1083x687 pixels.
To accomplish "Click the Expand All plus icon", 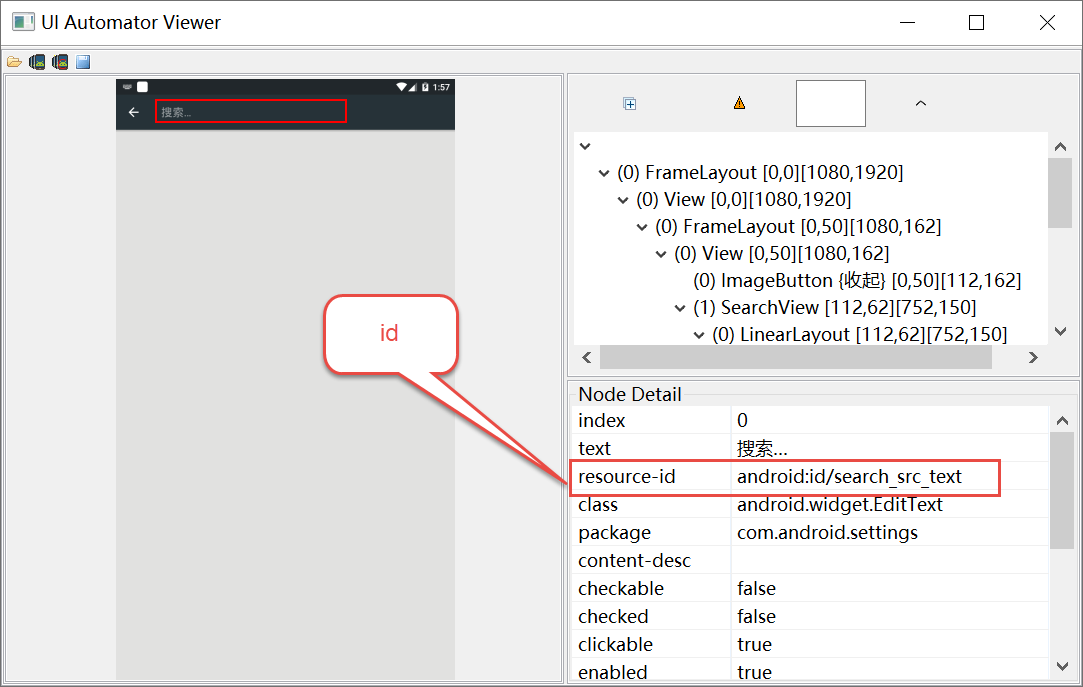I will point(630,103).
